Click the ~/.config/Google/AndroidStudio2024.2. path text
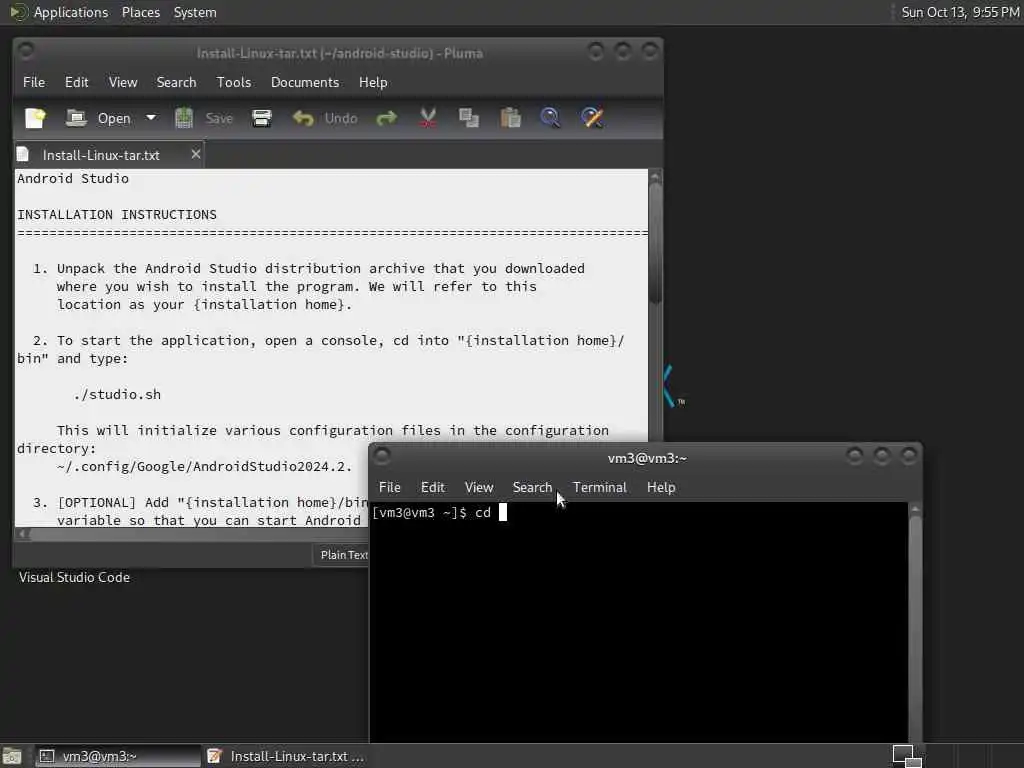The image size is (1024, 768). (x=204, y=466)
